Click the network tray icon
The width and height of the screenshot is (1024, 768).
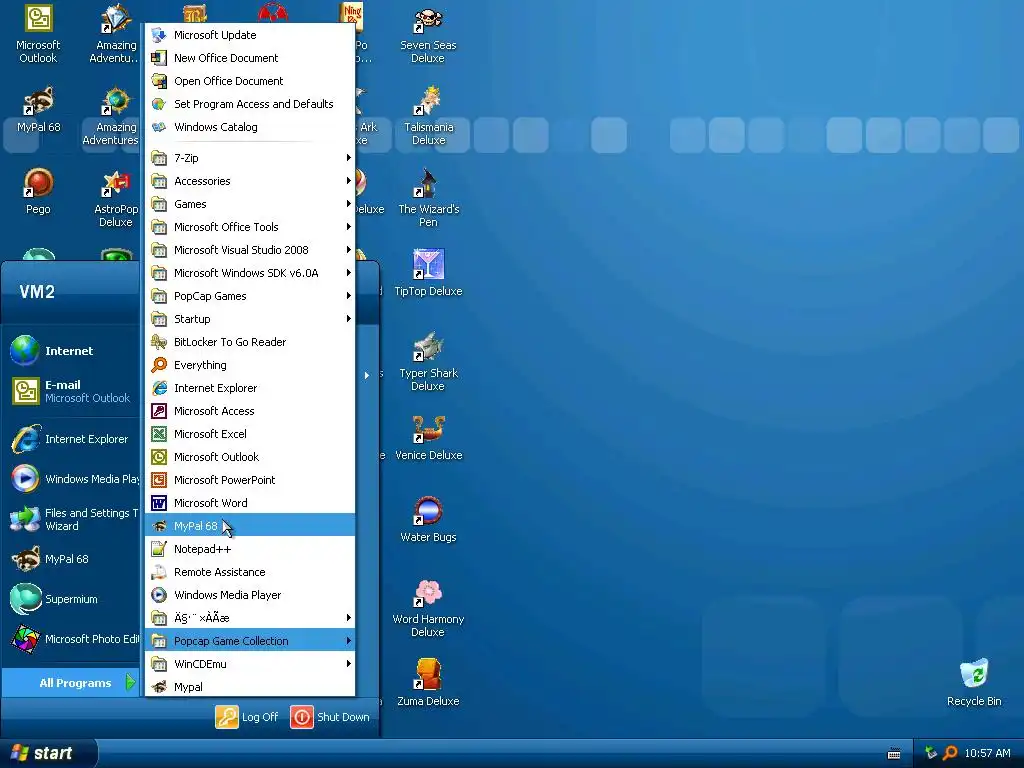[x=931, y=753]
